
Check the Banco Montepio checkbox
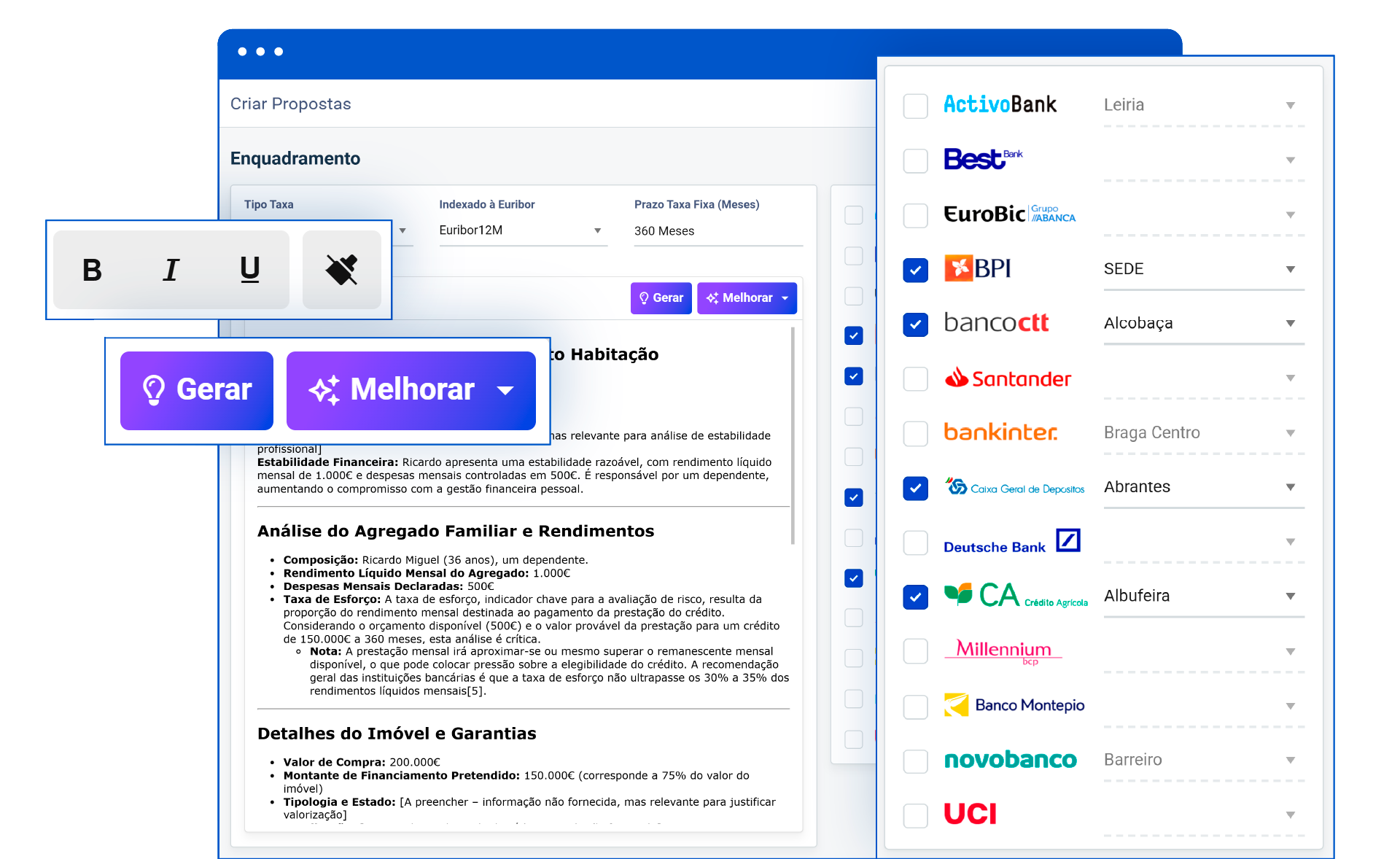click(915, 706)
